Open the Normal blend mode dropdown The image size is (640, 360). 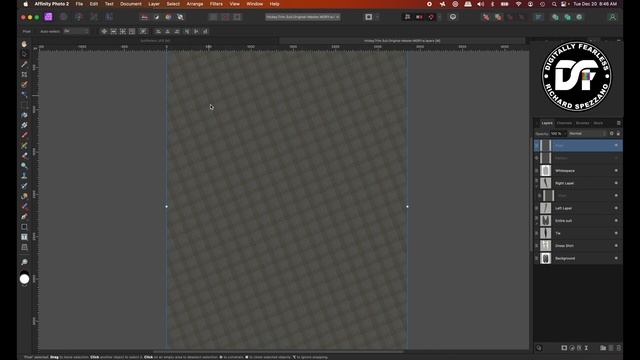click(x=588, y=133)
